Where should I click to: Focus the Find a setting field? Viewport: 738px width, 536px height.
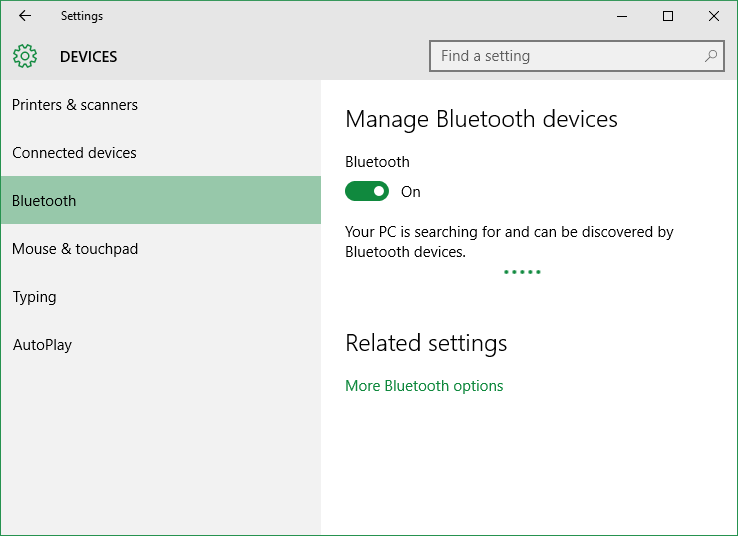click(x=577, y=56)
